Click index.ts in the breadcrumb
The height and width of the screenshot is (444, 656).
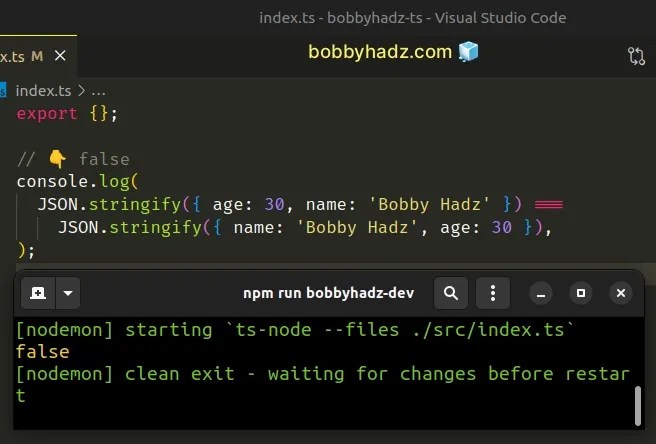pos(43,91)
